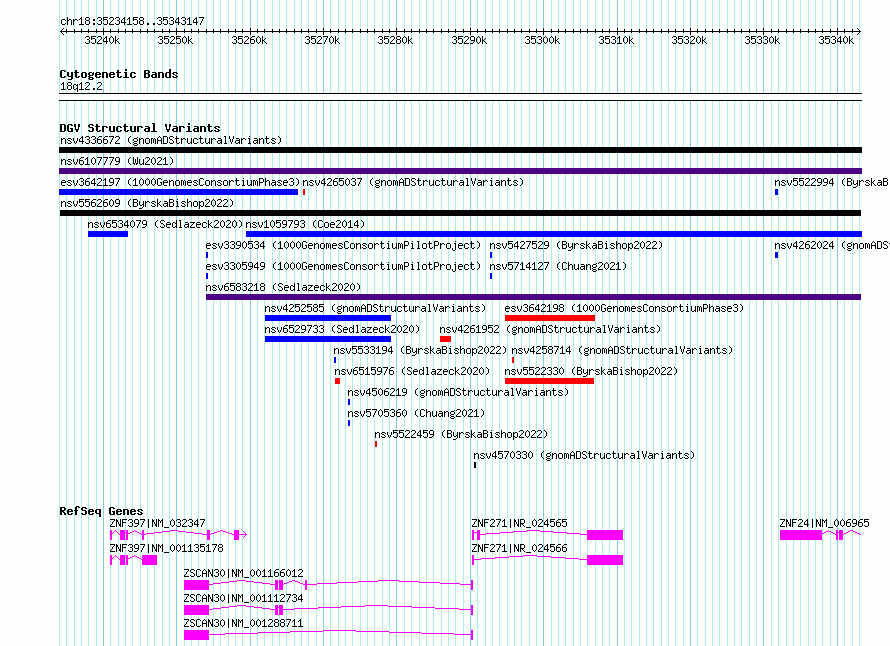Open nsv6529733 (Sedlazeck2020) label
The height and width of the screenshot is (646, 890).
click(342, 329)
